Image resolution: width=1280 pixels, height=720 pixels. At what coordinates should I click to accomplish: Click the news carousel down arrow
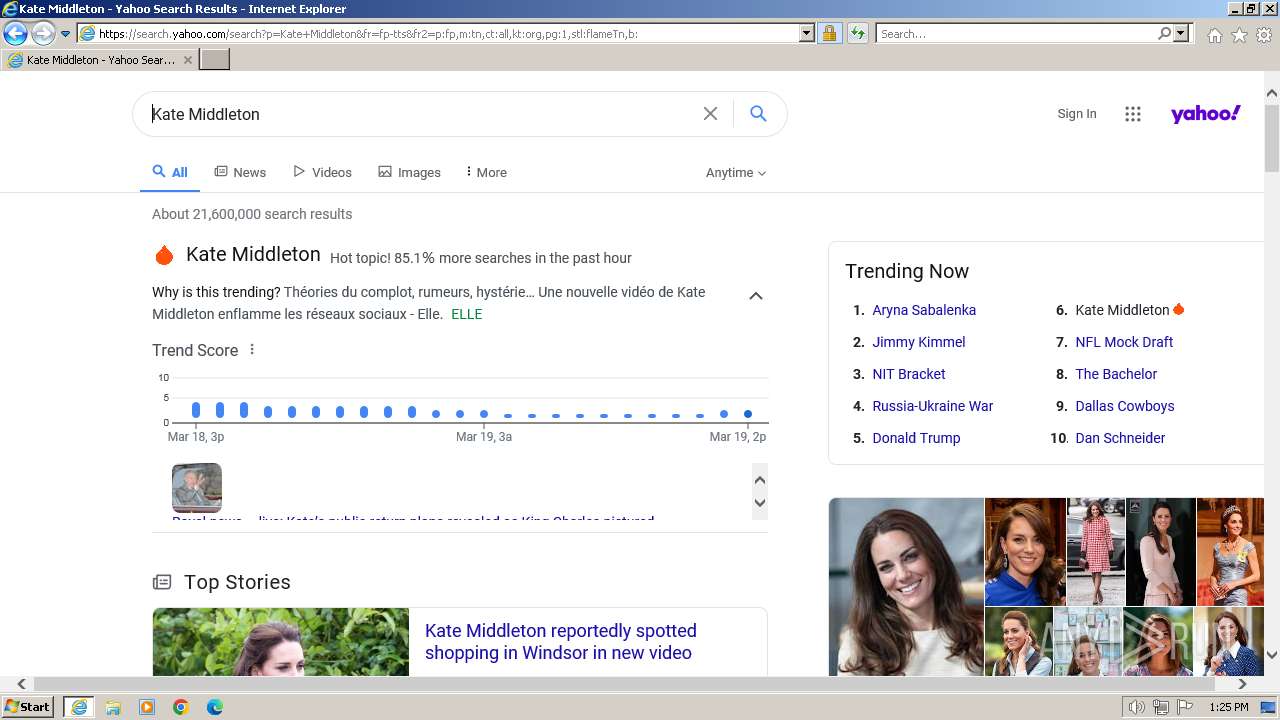[x=760, y=503]
